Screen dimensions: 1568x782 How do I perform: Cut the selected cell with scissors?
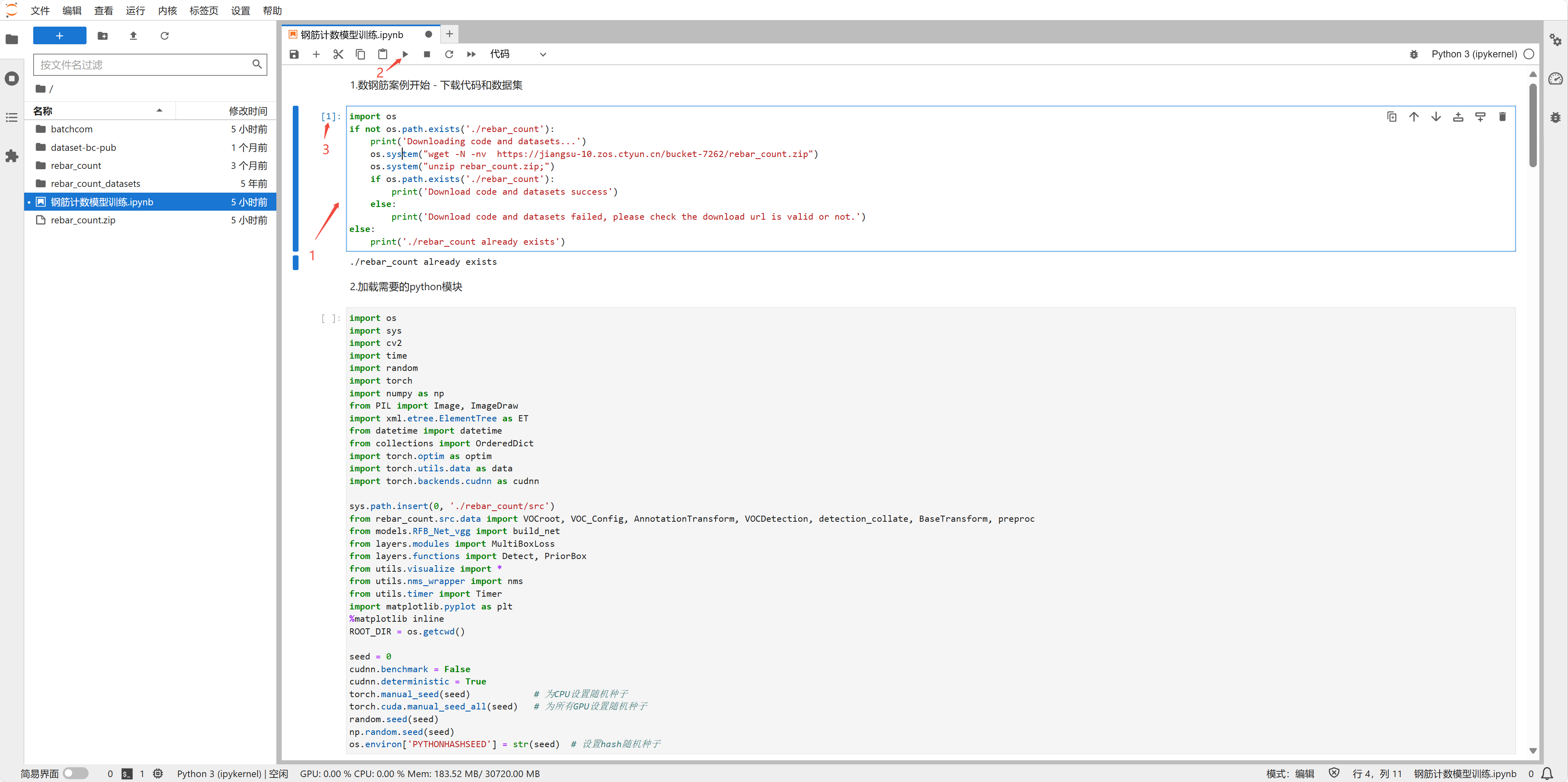(338, 54)
